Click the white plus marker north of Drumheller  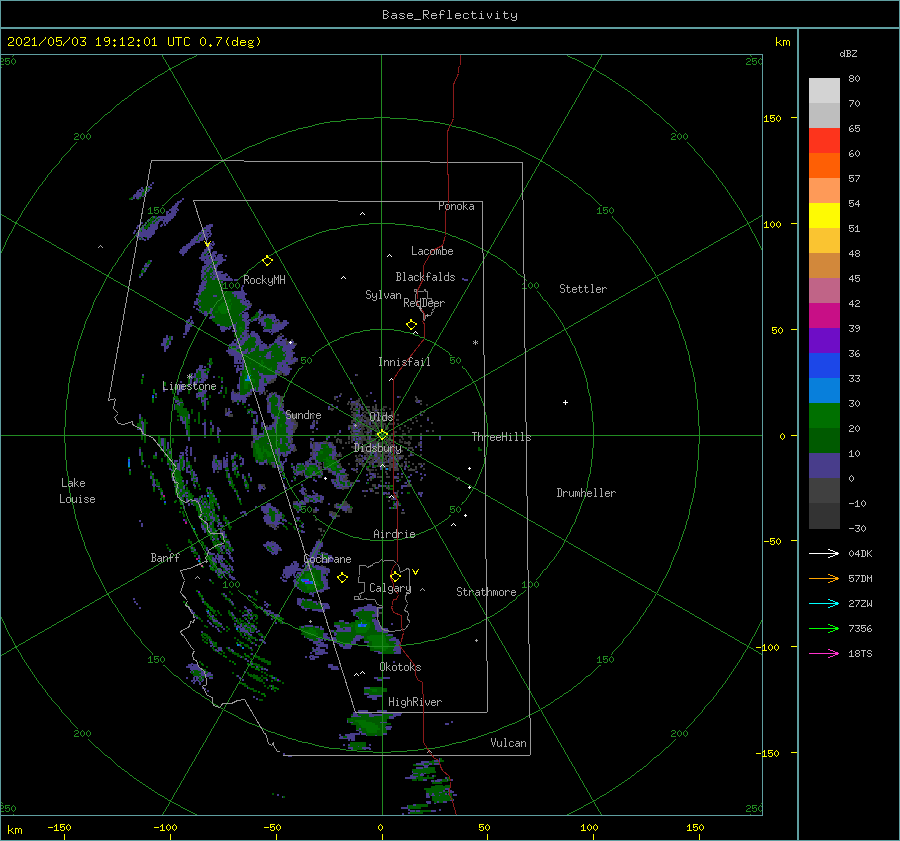click(x=565, y=402)
